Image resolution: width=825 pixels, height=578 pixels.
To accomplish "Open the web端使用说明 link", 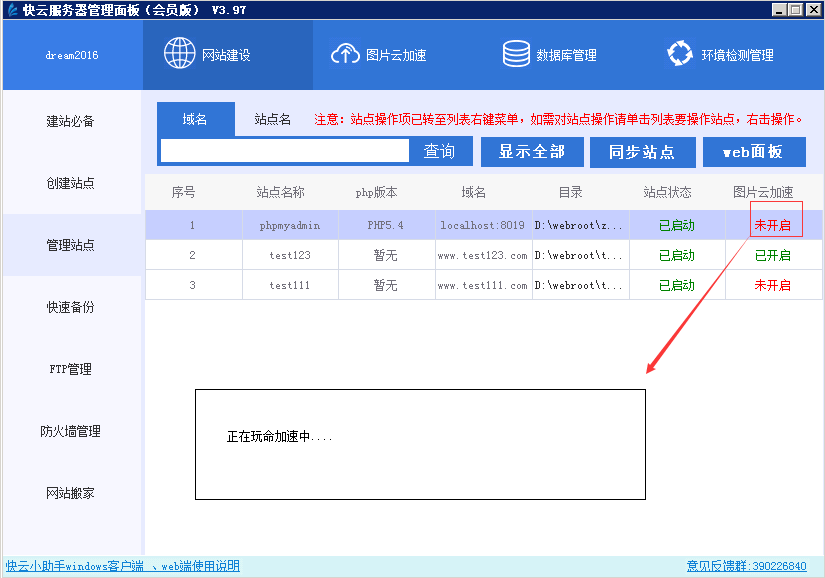I will coord(200,566).
